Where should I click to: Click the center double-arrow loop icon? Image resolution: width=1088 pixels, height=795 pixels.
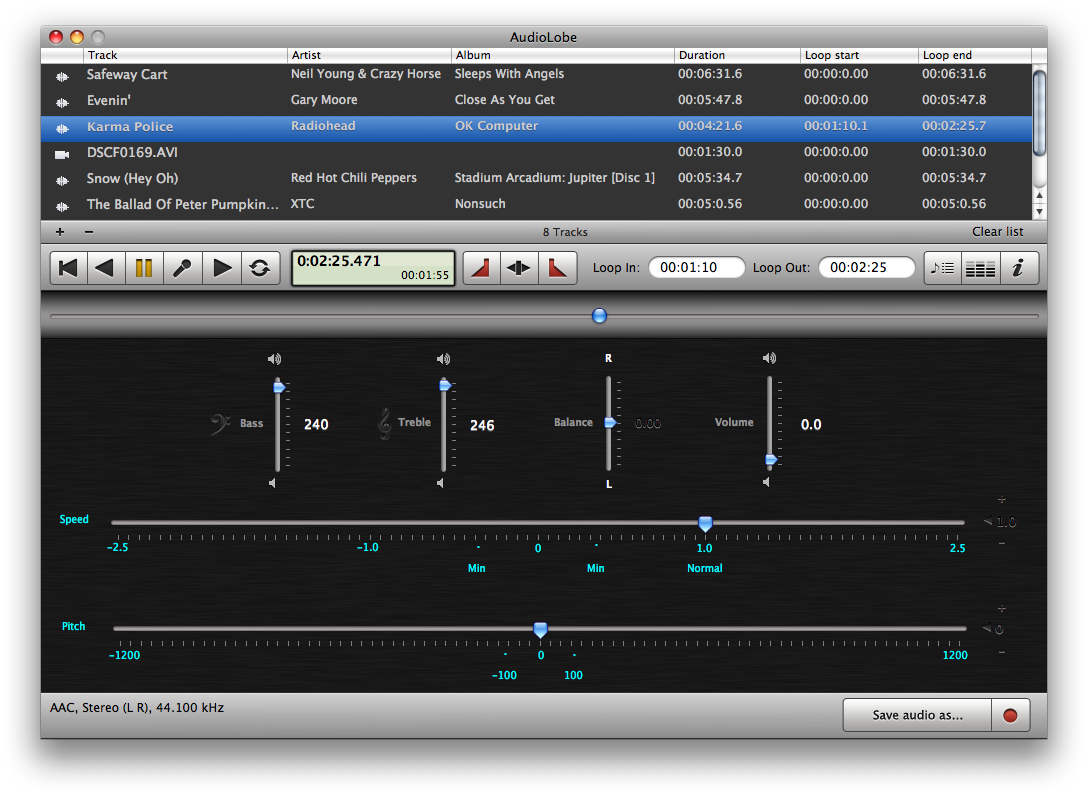point(519,268)
